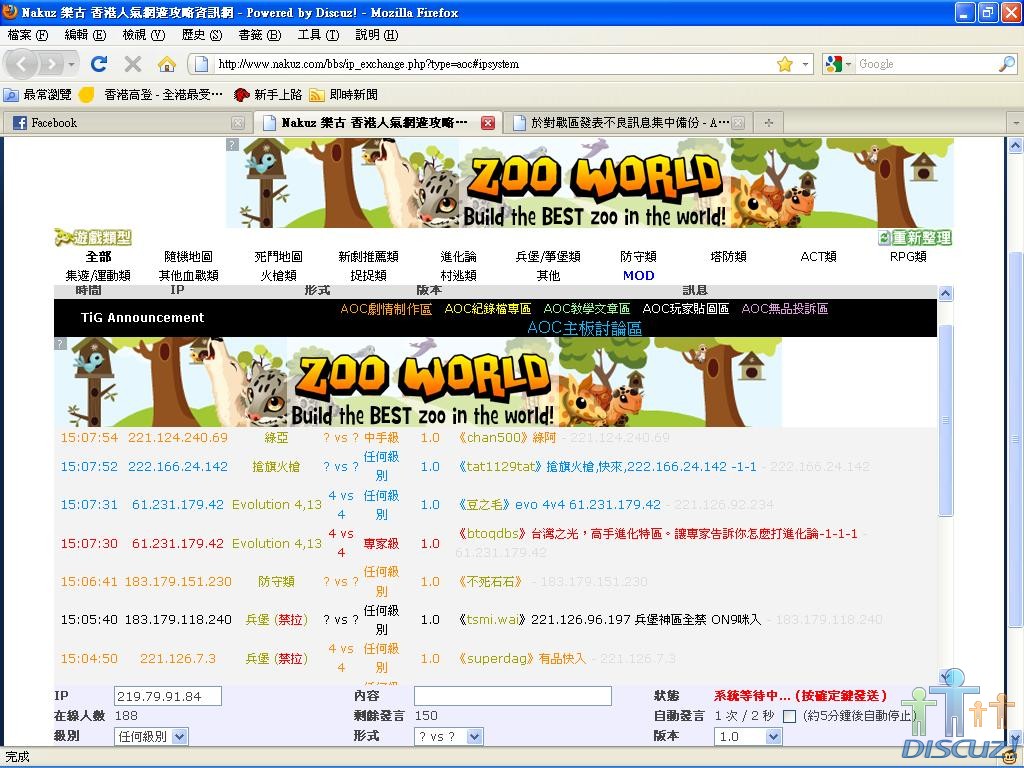Close the active Nakuz tab
The width and height of the screenshot is (1024, 768).
tap(487, 123)
